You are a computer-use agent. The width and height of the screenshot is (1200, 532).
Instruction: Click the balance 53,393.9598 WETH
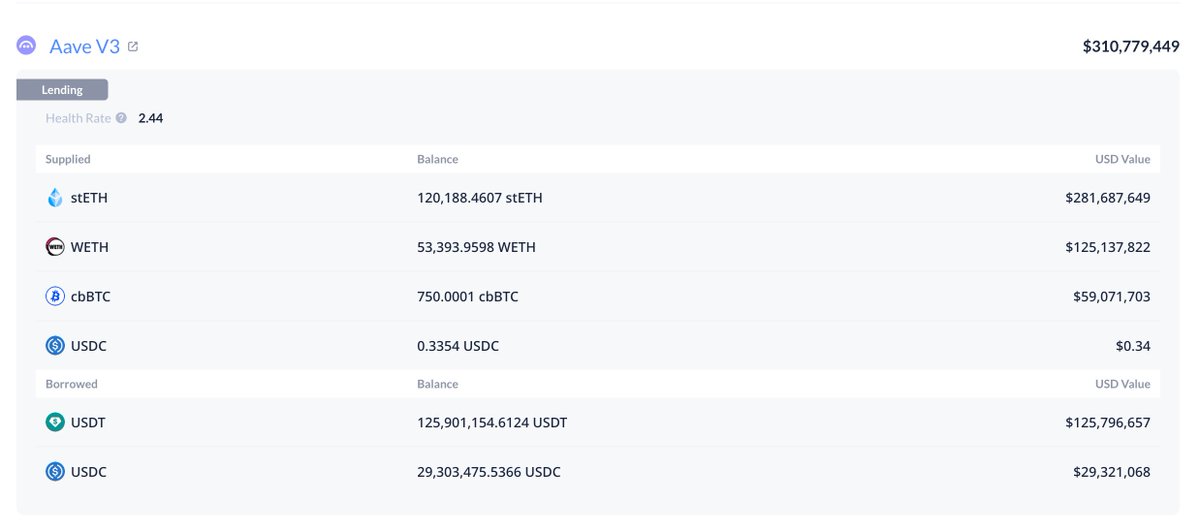pos(476,247)
